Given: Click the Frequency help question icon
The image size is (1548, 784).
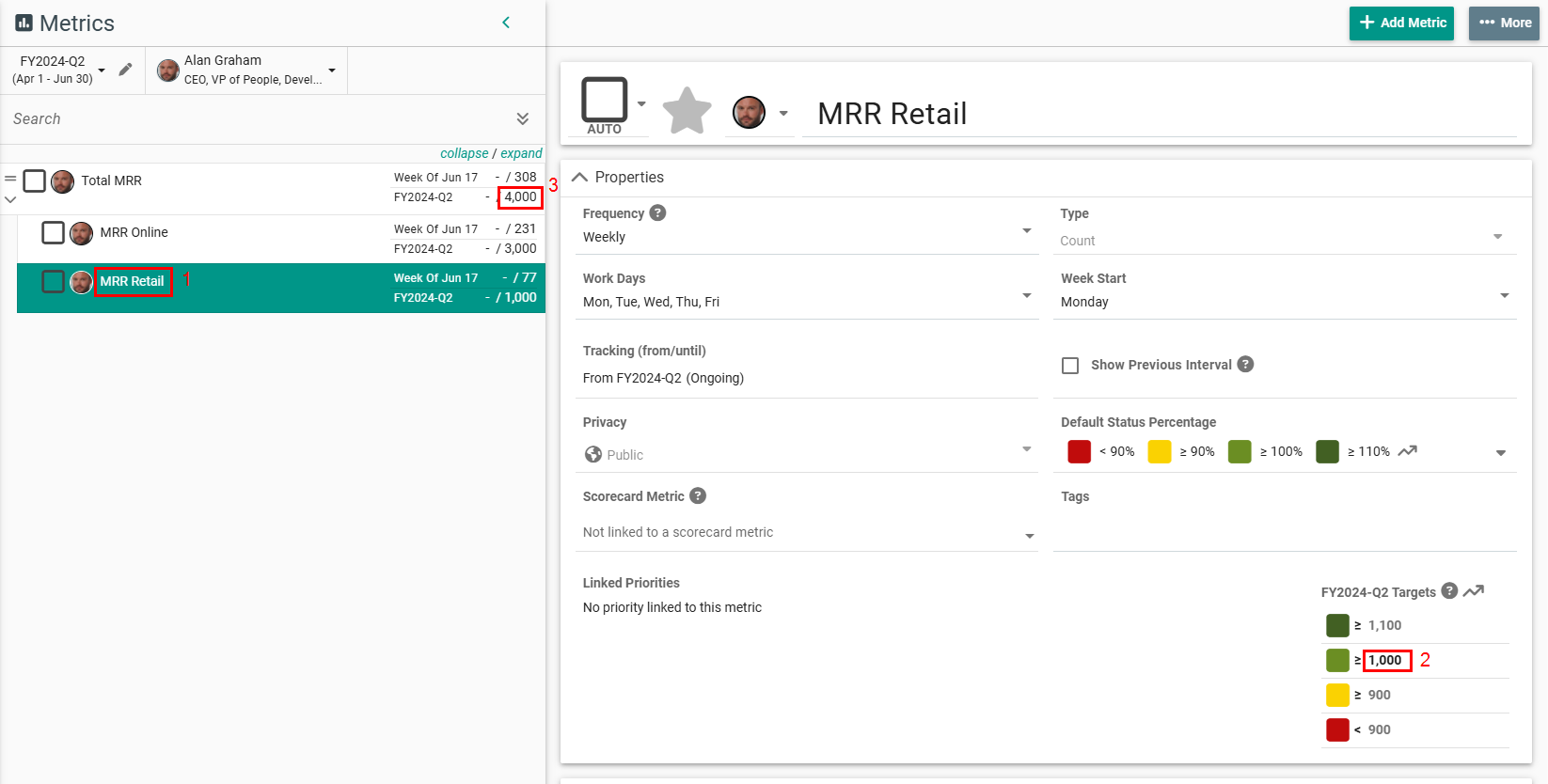Looking at the screenshot, I should [x=657, y=213].
